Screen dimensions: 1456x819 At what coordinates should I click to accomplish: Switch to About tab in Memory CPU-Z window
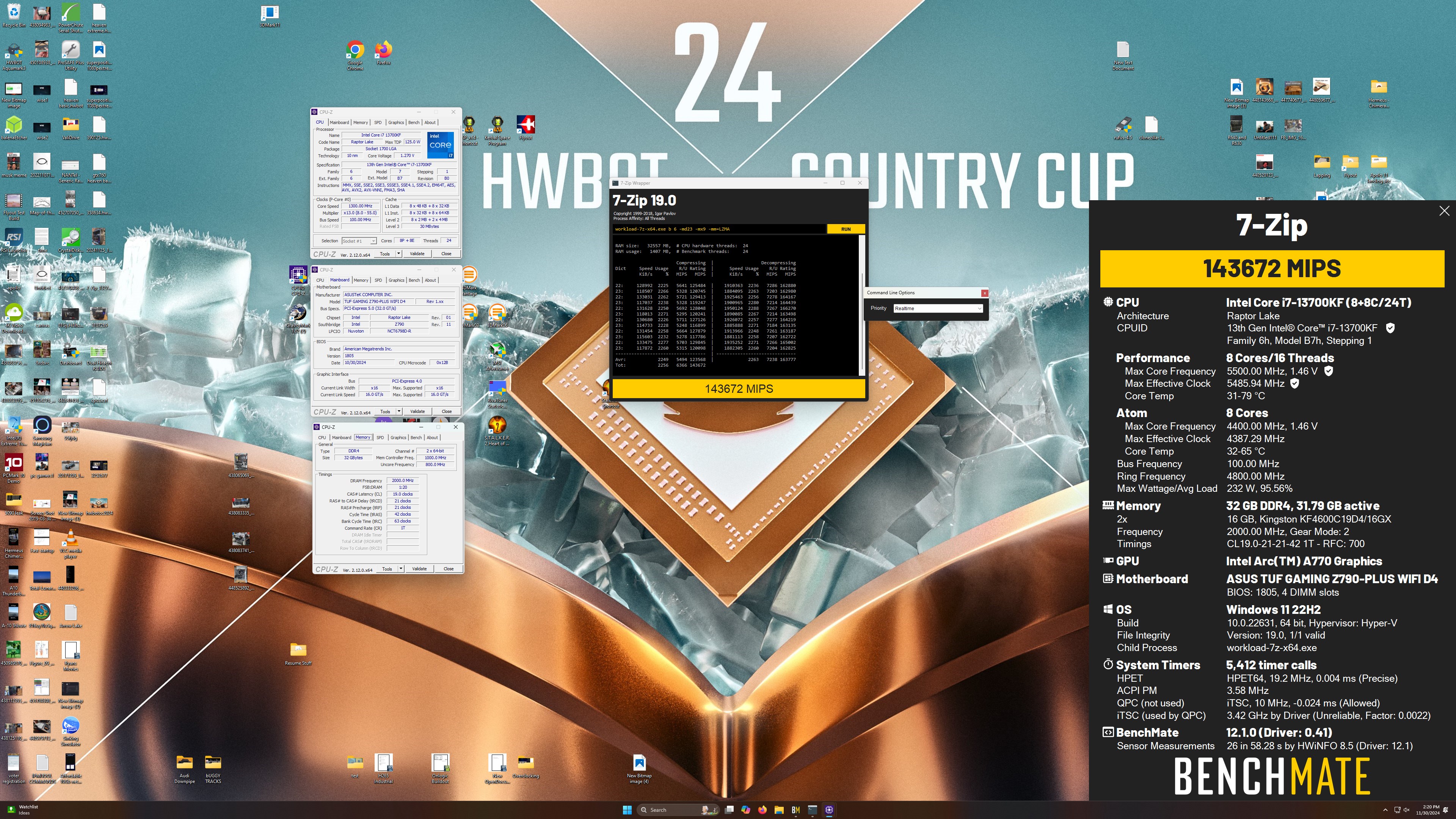(432, 438)
